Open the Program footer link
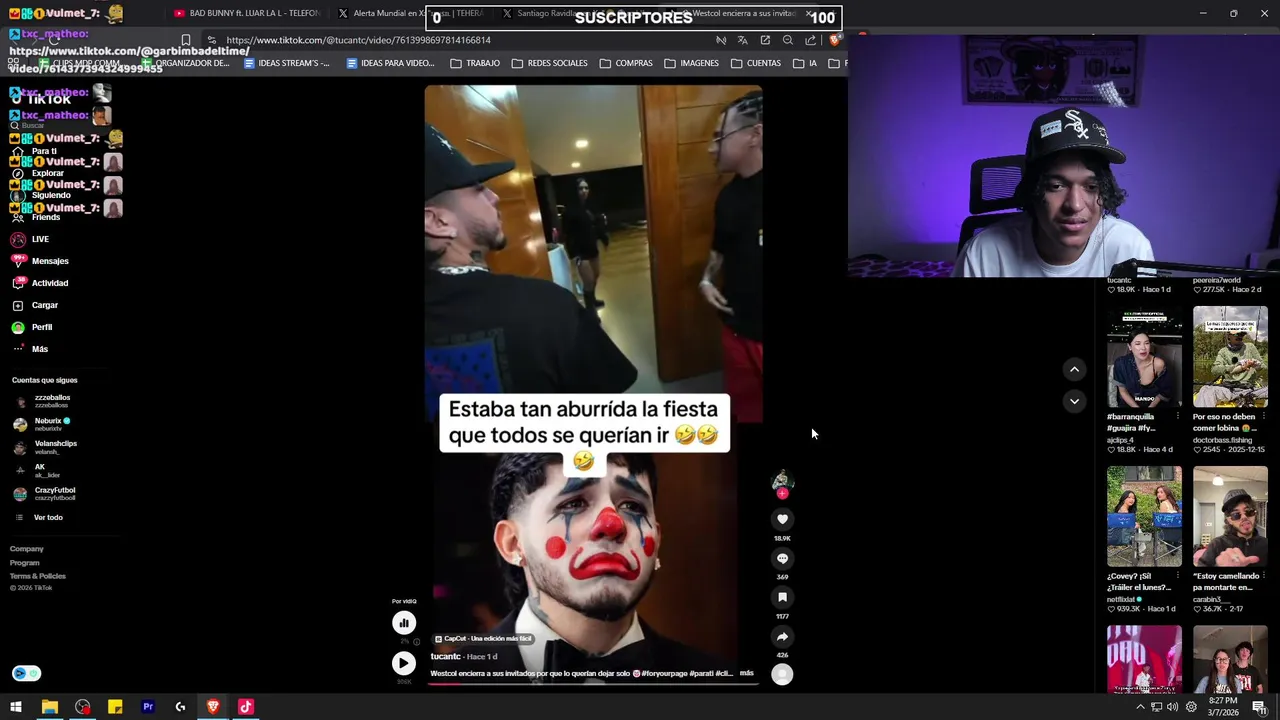 [x=25, y=563]
